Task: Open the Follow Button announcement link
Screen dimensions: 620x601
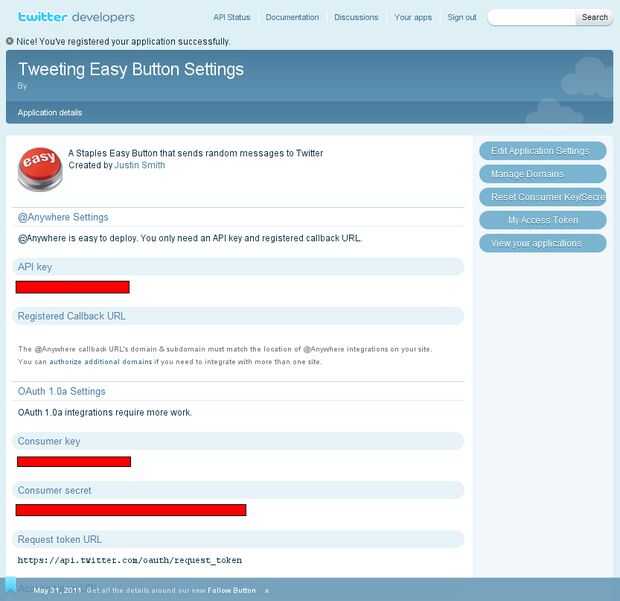Action: tap(232, 590)
